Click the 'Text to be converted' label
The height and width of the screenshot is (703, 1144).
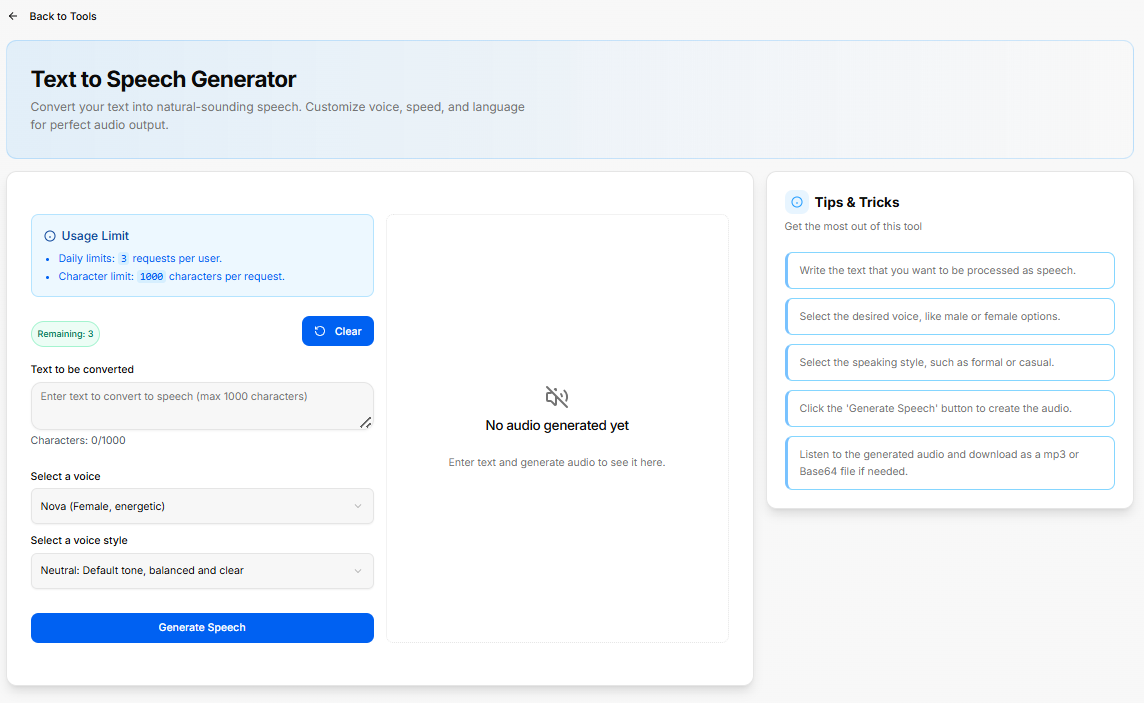tap(82, 370)
